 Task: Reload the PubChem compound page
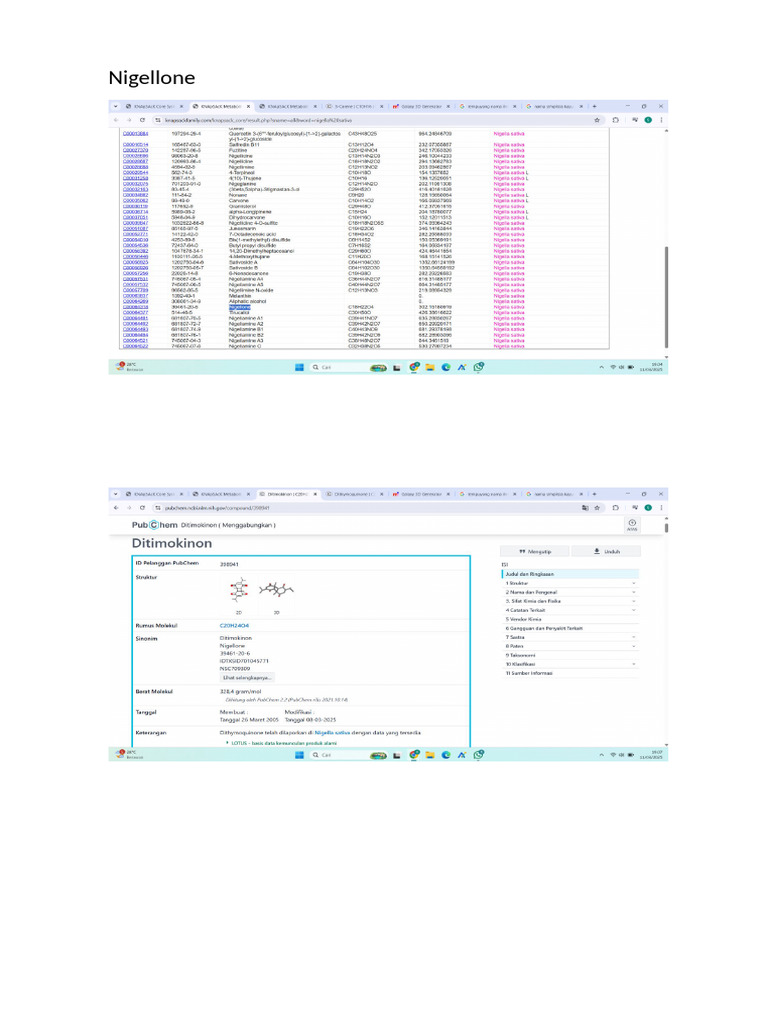142,507
